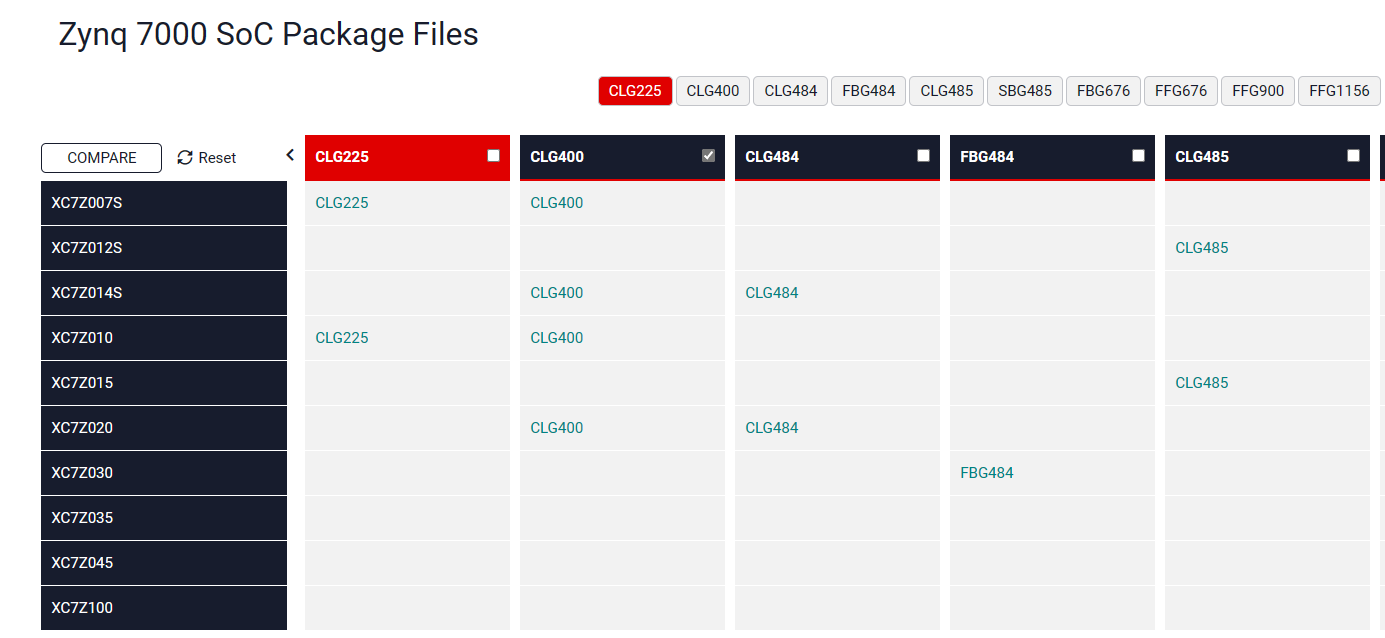Click the XC7Z020 device row
Image resolution: width=1385 pixels, height=638 pixels.
pos(164,428)
